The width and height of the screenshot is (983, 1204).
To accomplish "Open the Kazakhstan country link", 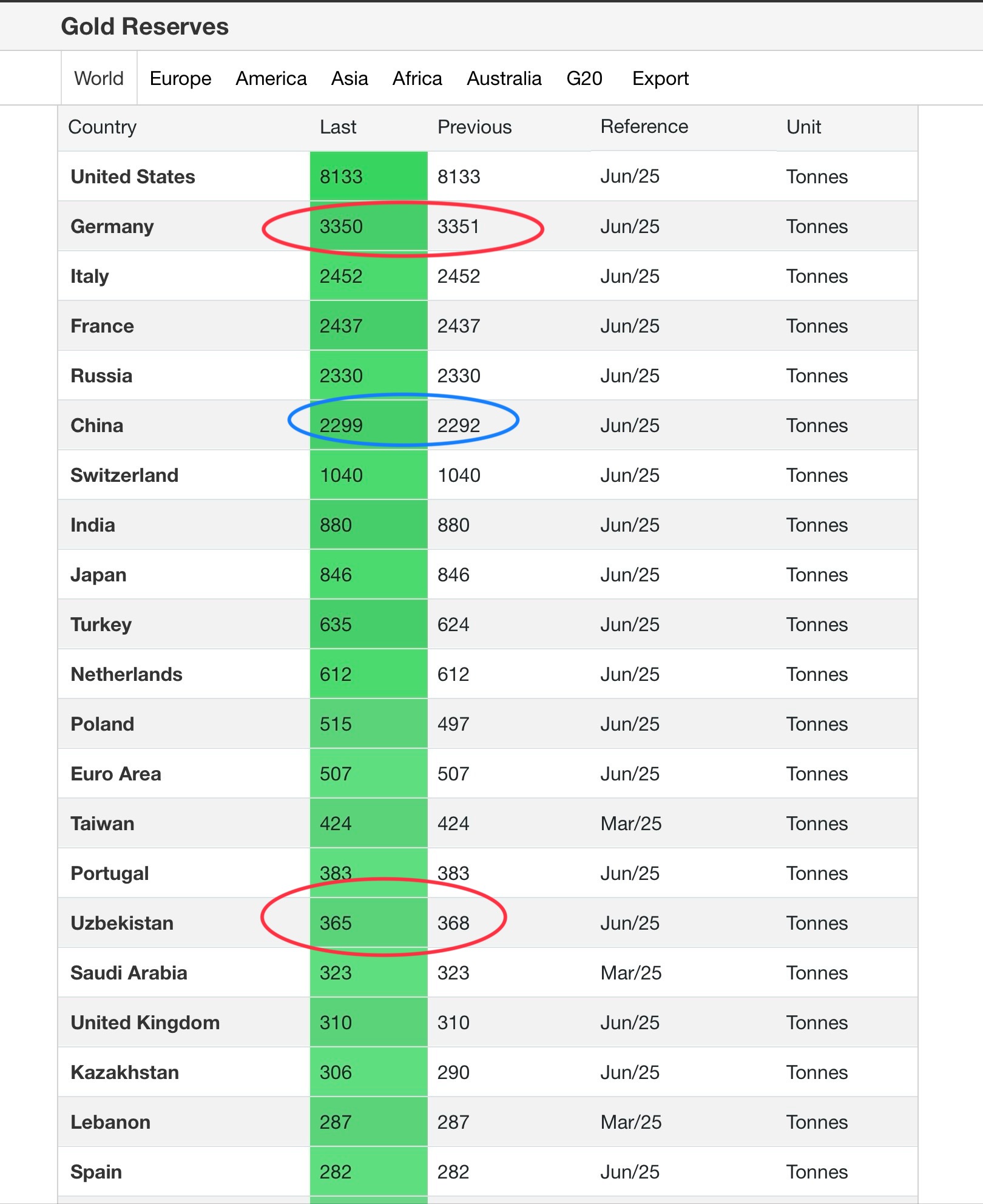I will 124,1072.
